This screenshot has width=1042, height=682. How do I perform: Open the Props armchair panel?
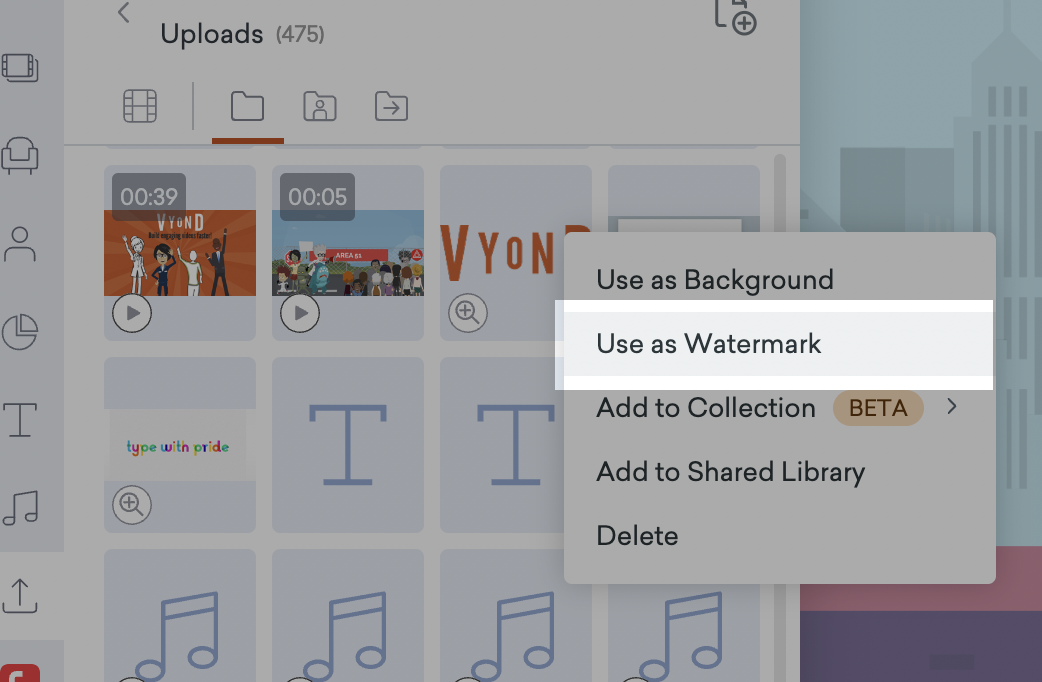click(x=20, y=155)
